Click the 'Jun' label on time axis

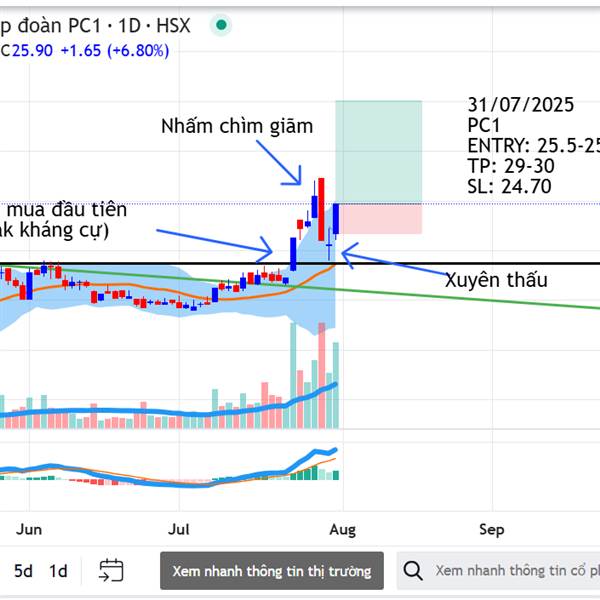tap(29, 530)
